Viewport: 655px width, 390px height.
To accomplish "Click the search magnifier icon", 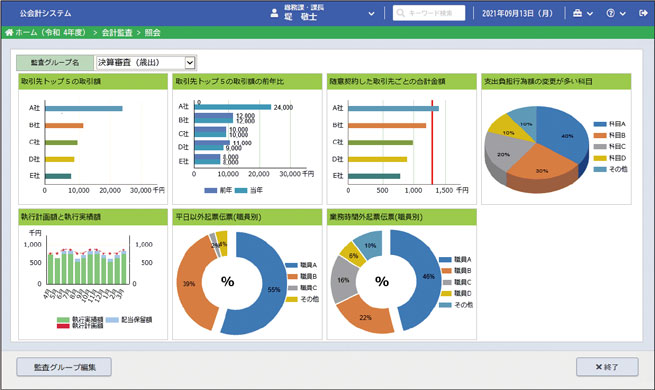I will [400, 13].
